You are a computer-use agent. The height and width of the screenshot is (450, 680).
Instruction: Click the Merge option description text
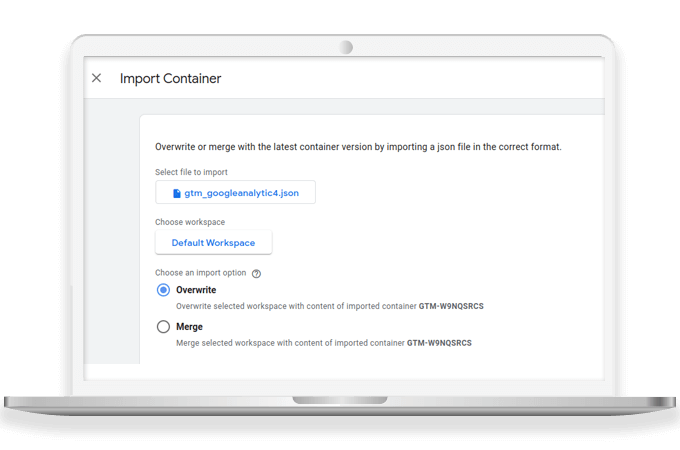(324, 343)
